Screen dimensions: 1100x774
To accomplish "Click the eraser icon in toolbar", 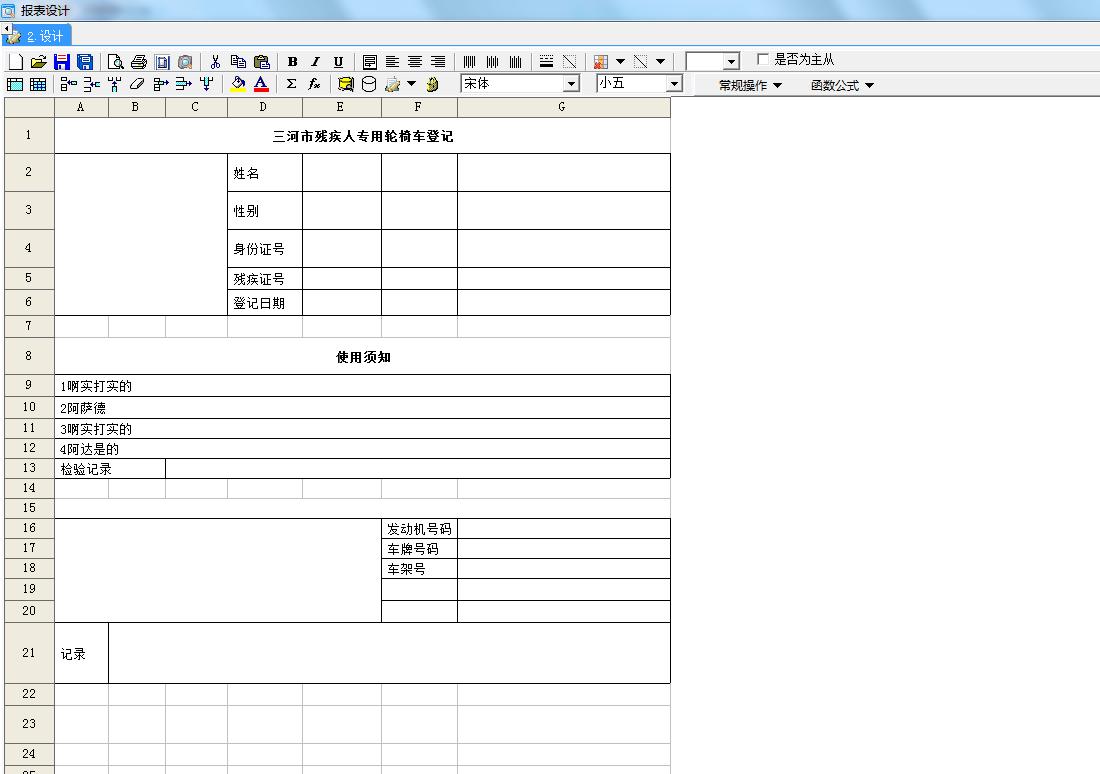I will [138, 85].
